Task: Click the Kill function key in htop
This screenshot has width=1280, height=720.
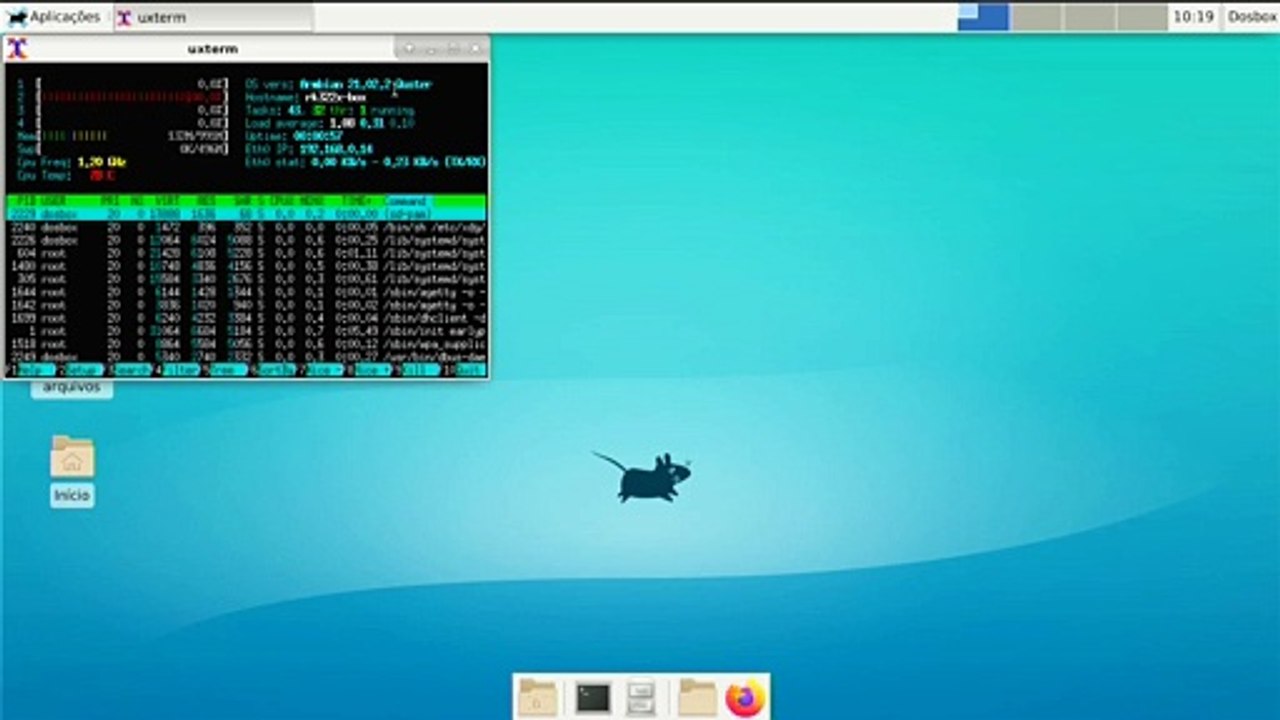Action: [420, 370]
